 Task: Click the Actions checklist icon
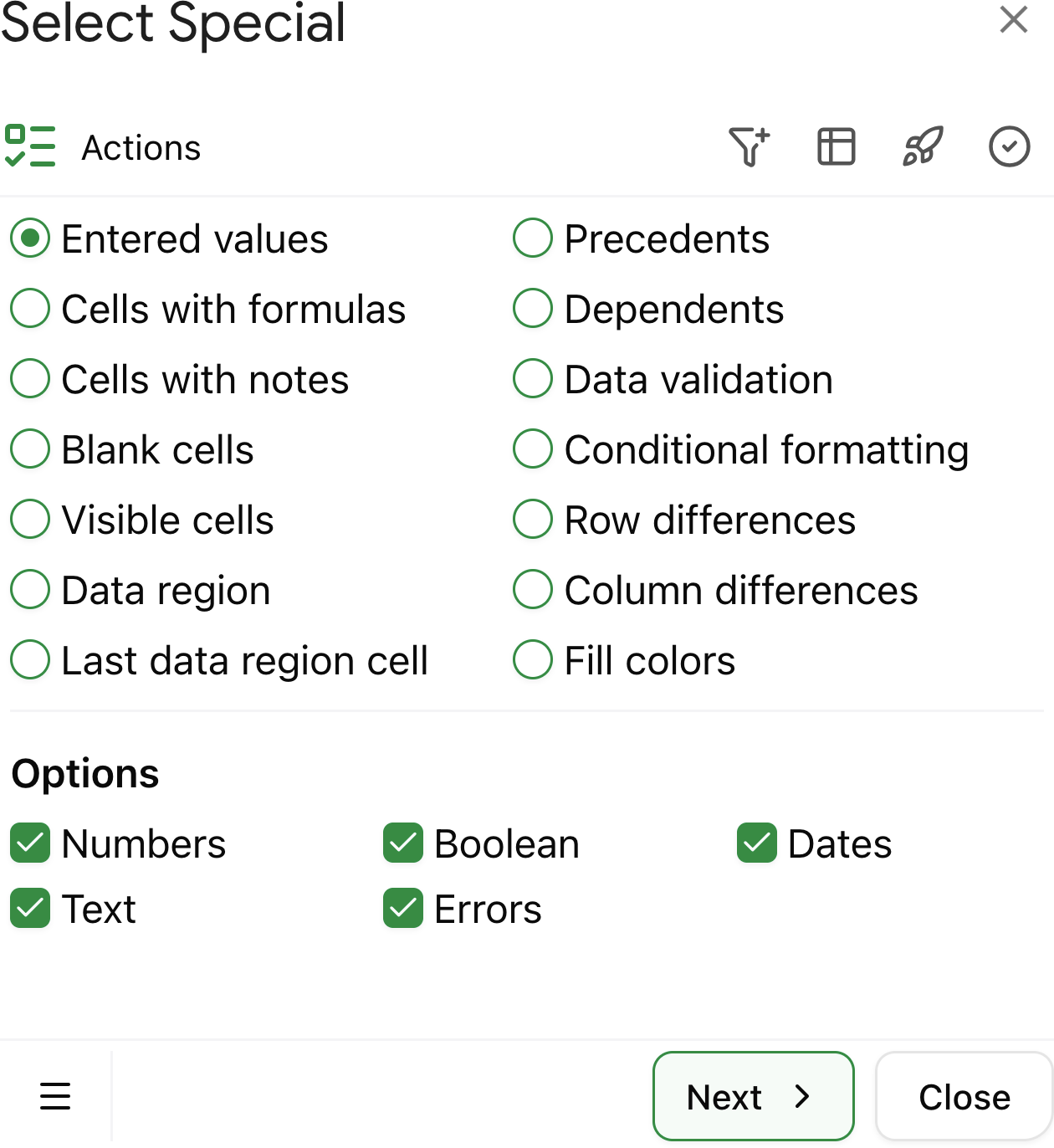(31, 146)
